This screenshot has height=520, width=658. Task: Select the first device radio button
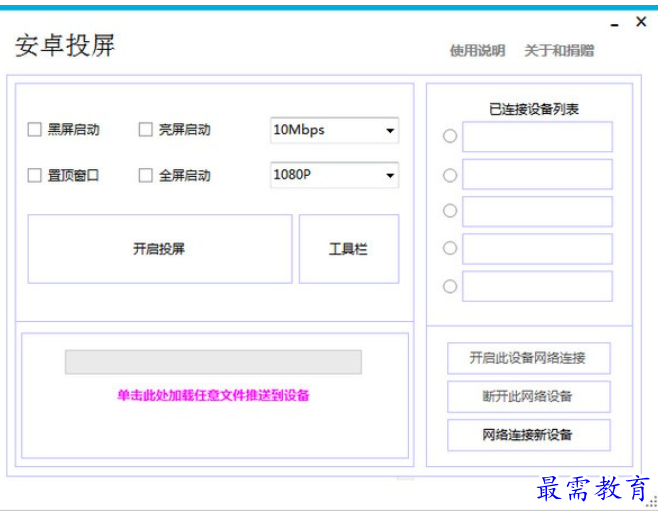pos(450,136)
